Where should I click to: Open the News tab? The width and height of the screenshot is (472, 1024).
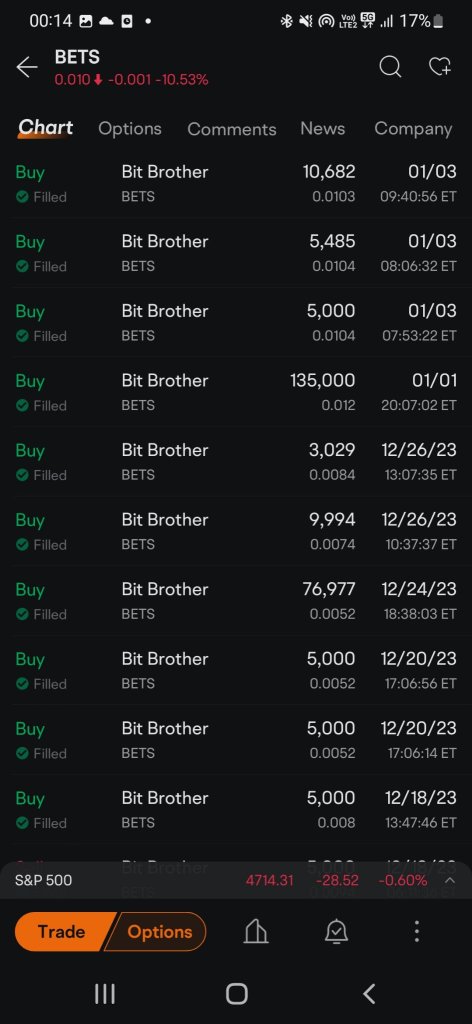point(323,129)
